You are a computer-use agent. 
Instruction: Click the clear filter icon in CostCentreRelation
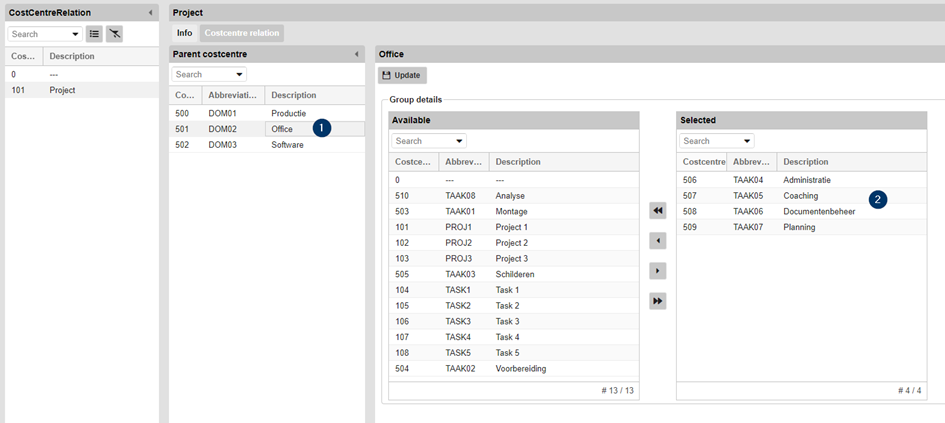(114, 34)
